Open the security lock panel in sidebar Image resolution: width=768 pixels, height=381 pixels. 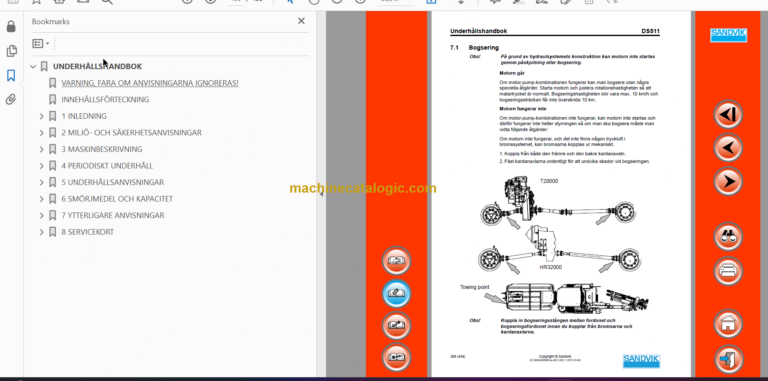(11, 26)
